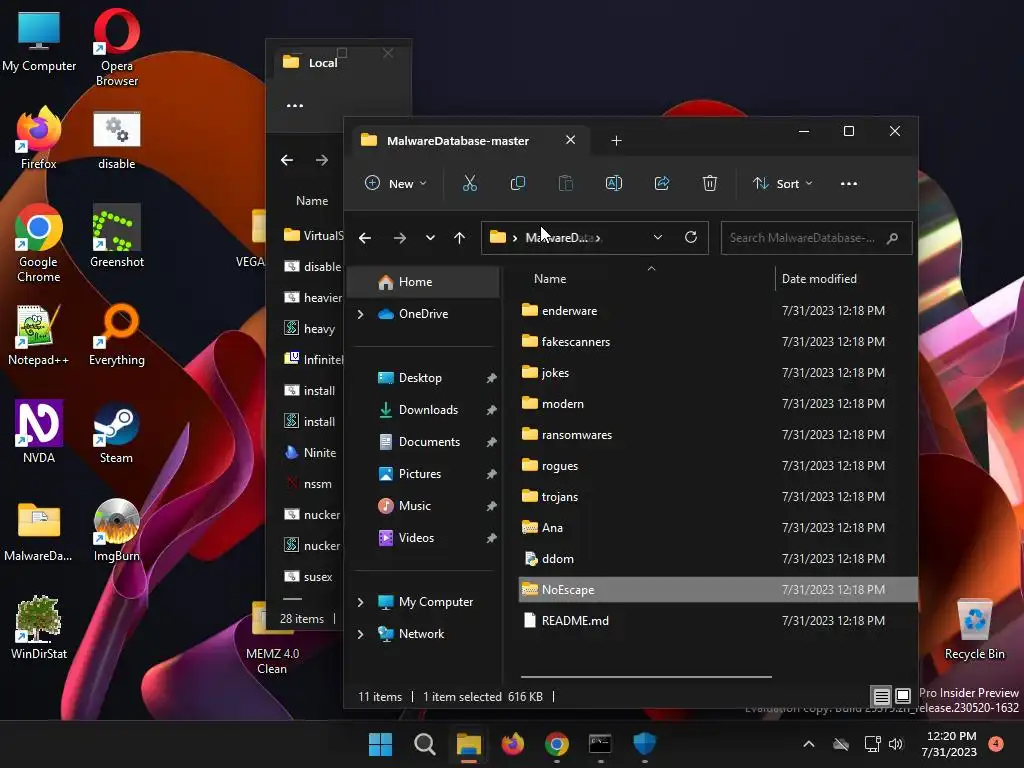The image size is (1024, 768).
Task: Click the Paste clipboard icon
Action: (566, 184)
